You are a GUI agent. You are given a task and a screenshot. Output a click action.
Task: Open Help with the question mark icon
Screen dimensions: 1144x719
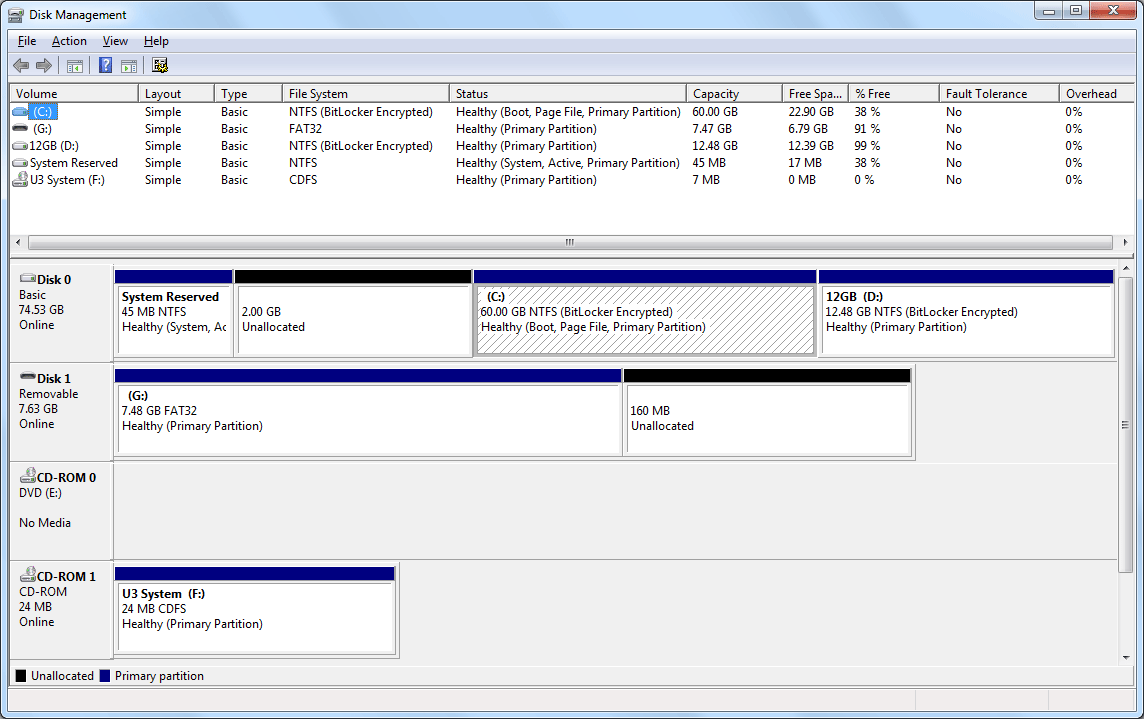[x=106, y=66]
